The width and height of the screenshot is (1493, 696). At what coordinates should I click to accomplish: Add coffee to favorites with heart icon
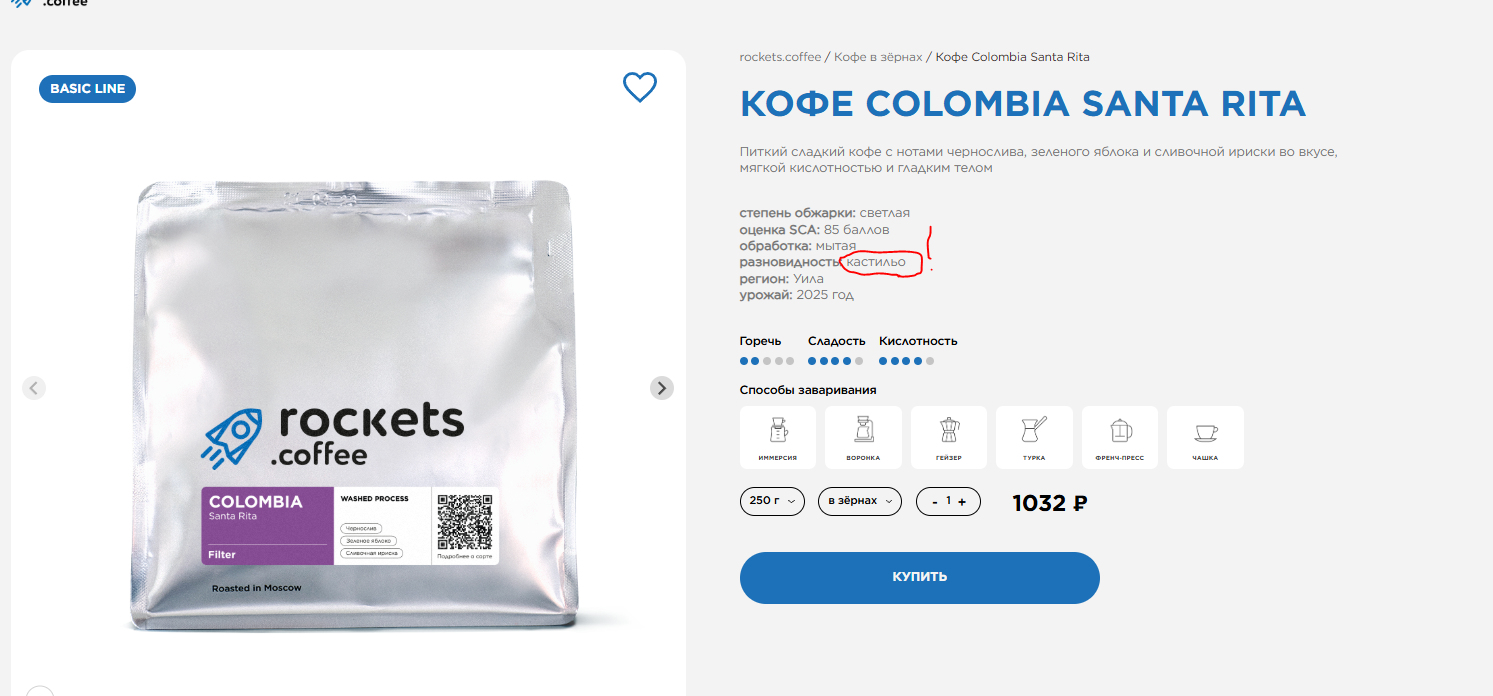[640, 88]
